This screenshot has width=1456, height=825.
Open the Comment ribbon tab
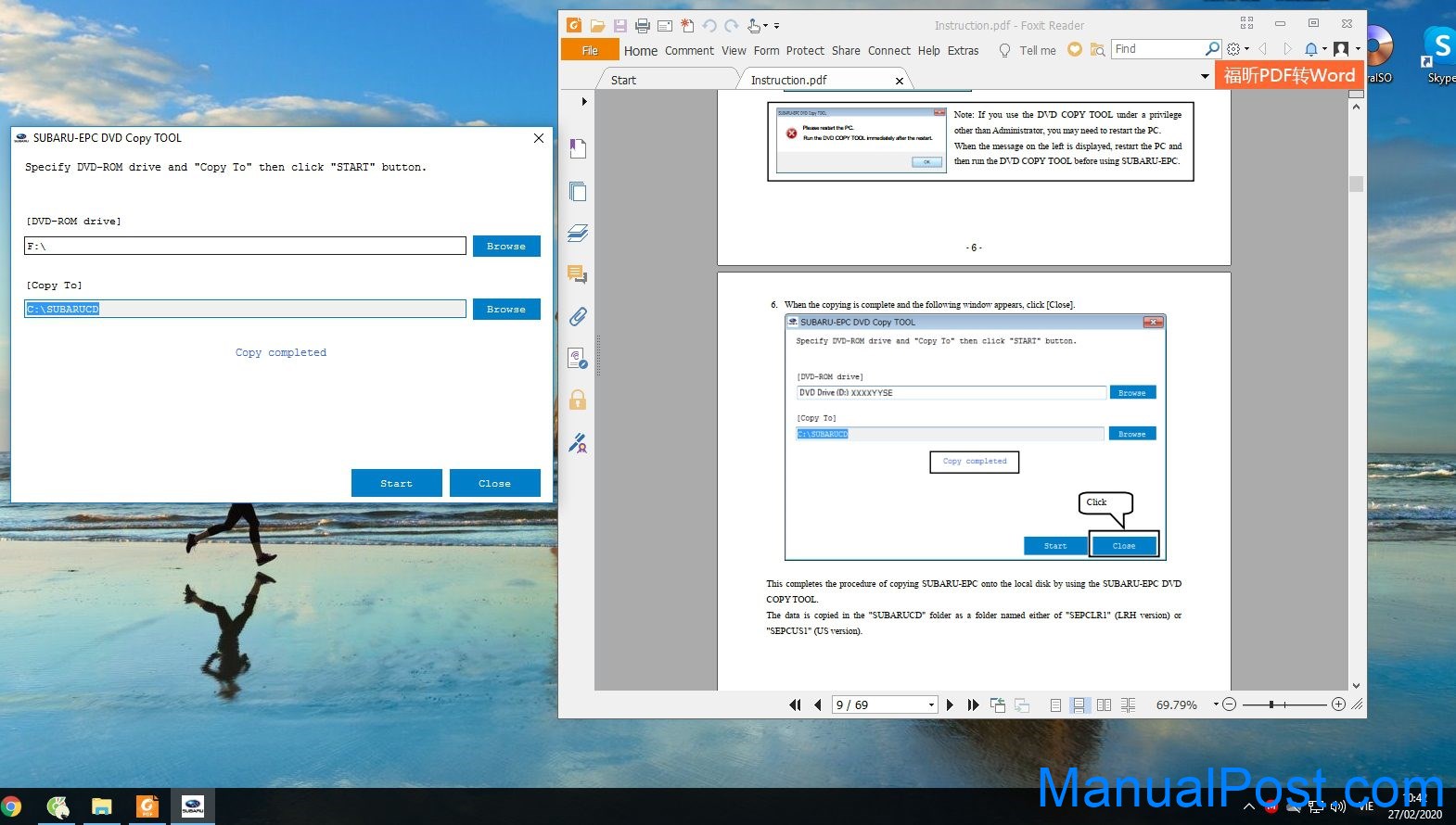tap(689, 51)
